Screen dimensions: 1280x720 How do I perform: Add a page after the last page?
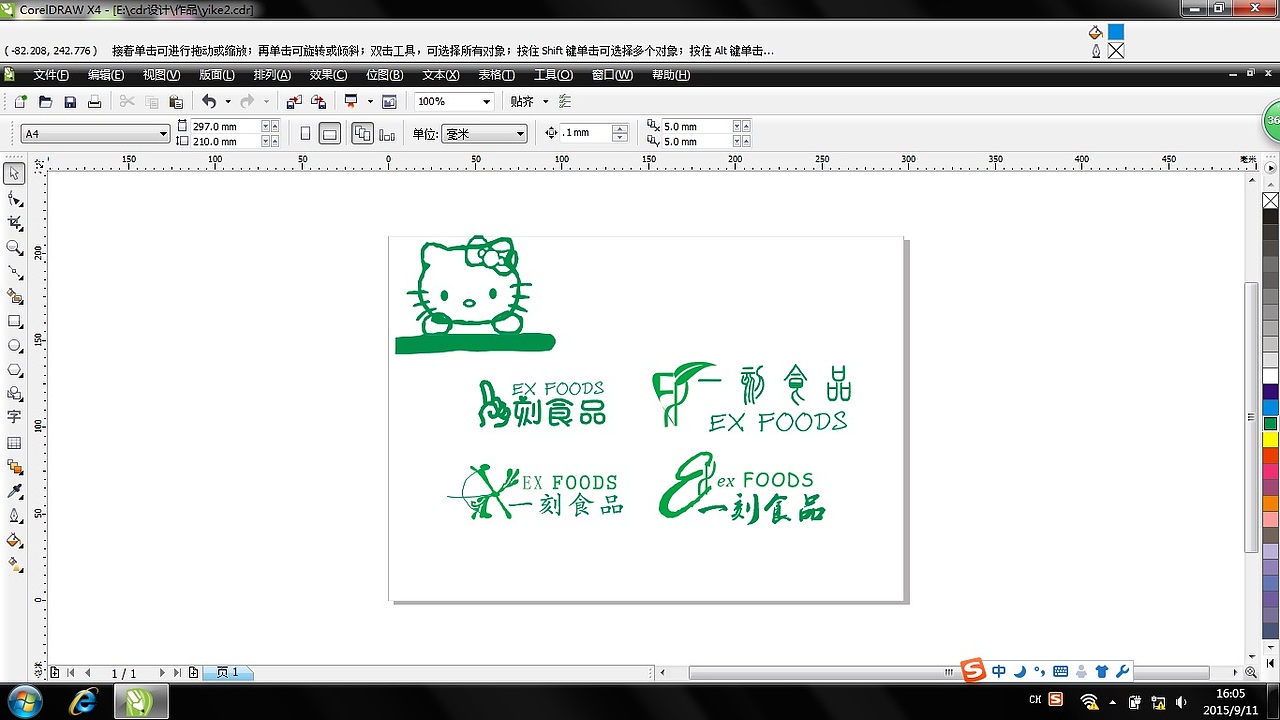(x=193, y=673)
